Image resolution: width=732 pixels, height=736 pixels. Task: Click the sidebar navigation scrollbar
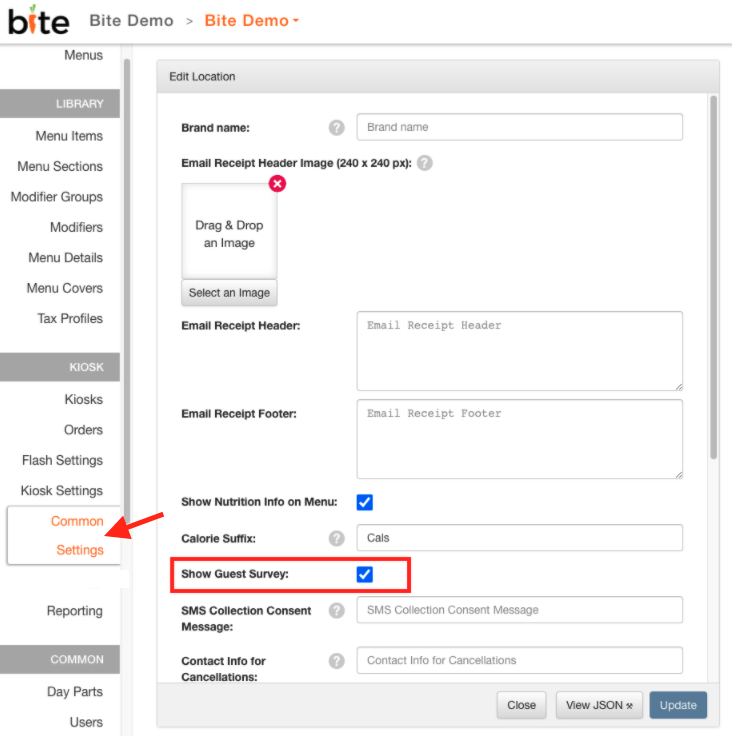(x=127, y=291)
